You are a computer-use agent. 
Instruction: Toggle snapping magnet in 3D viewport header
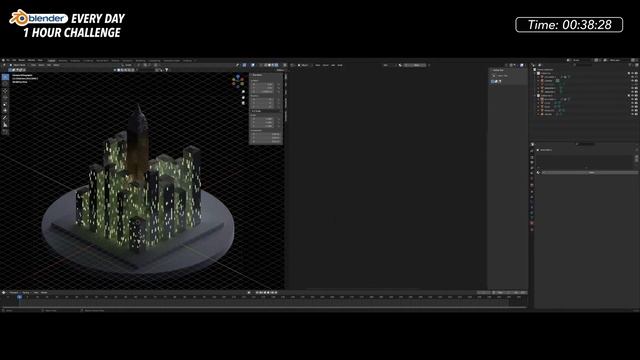[146, 65]
